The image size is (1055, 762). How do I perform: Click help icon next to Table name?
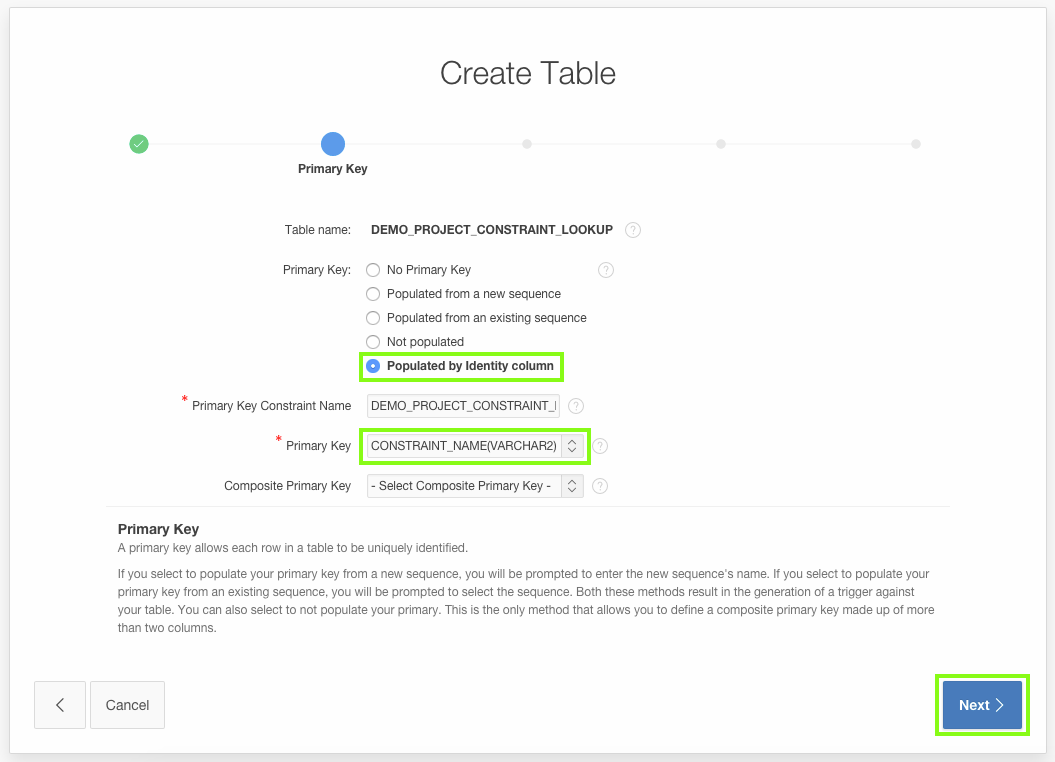(x=633, y=230)
